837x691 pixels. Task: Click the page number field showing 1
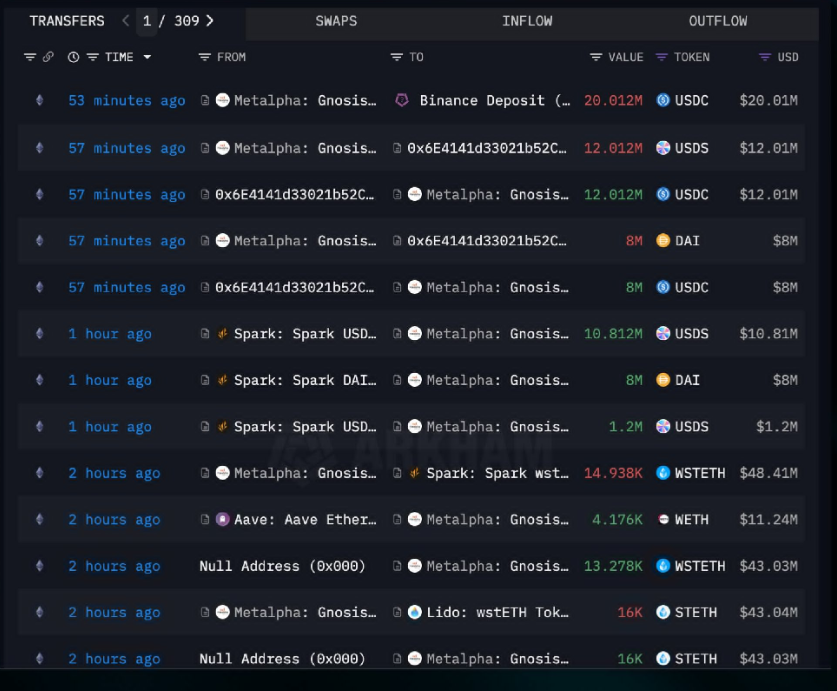147,21
